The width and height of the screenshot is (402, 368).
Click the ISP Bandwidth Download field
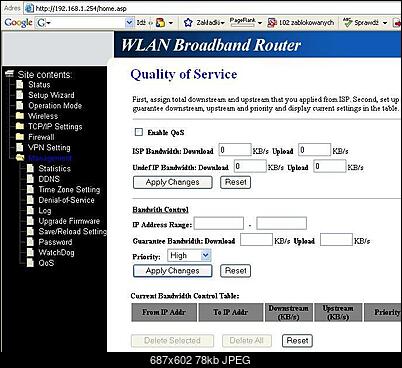[235, 150]
